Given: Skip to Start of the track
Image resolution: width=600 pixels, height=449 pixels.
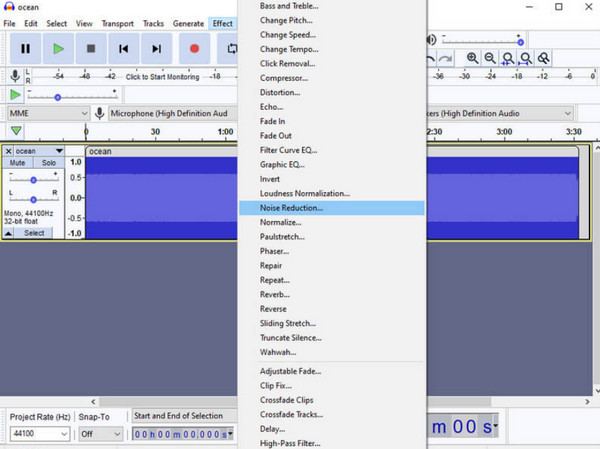Looking at the screenshot, I should coord(124,48).
